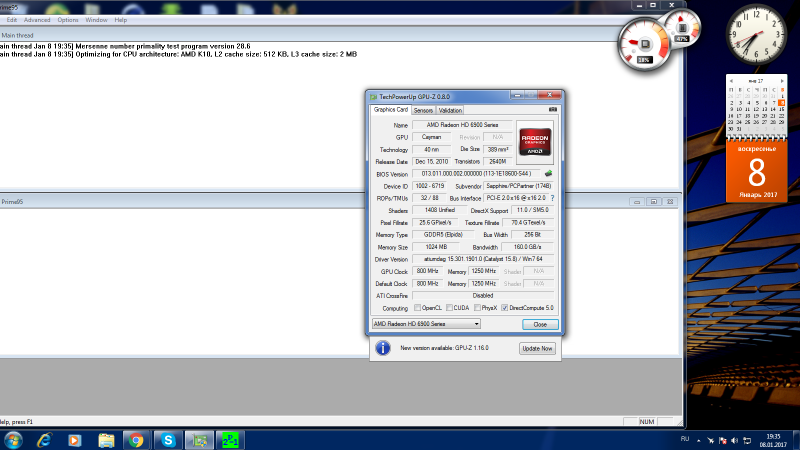Screen dimensions: 800x450
Task: Expand the AMD Radeon HD 6900 dropdown
Action: pyautogui.click(x=476, y=324)
